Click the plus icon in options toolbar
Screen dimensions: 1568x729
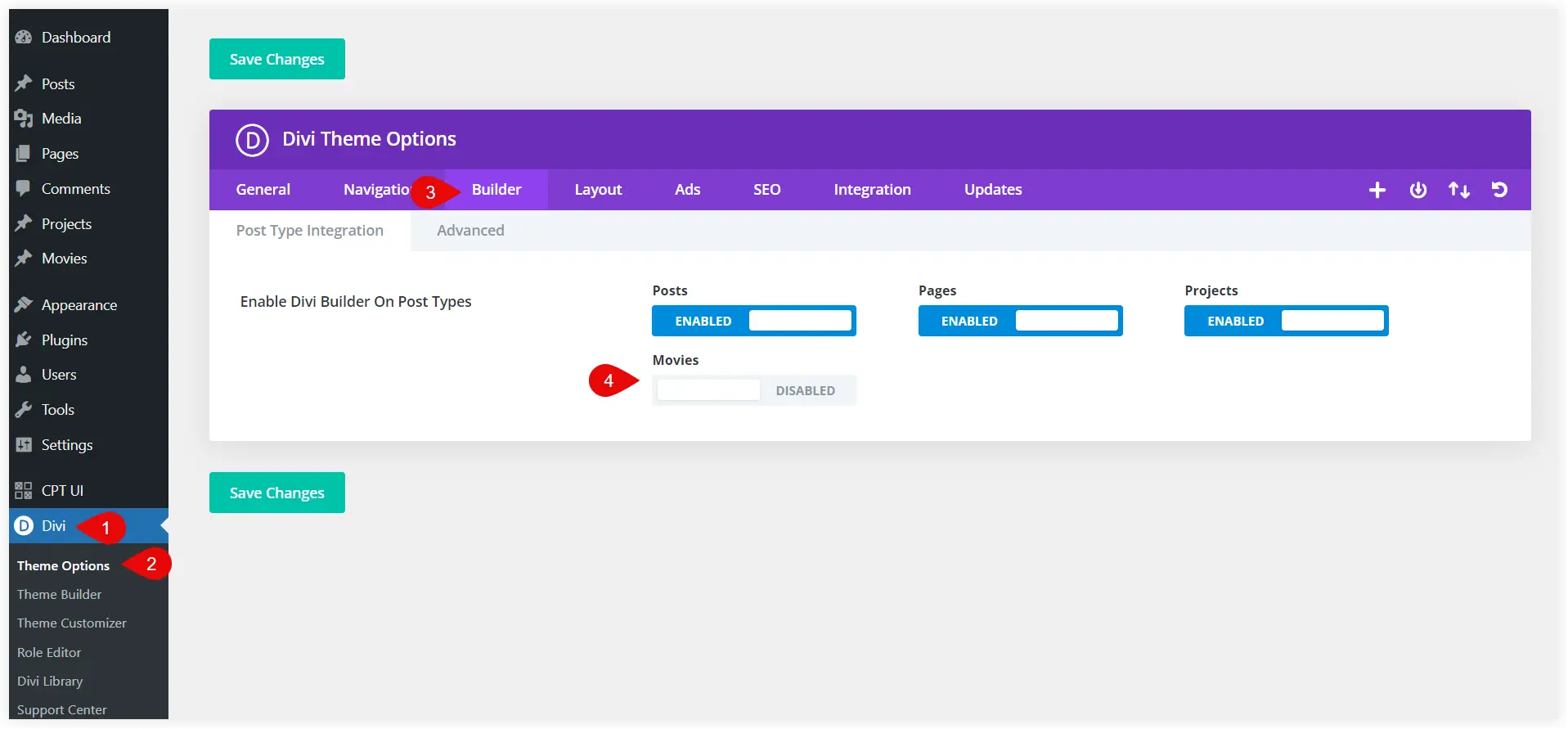tap(1377, 190)
